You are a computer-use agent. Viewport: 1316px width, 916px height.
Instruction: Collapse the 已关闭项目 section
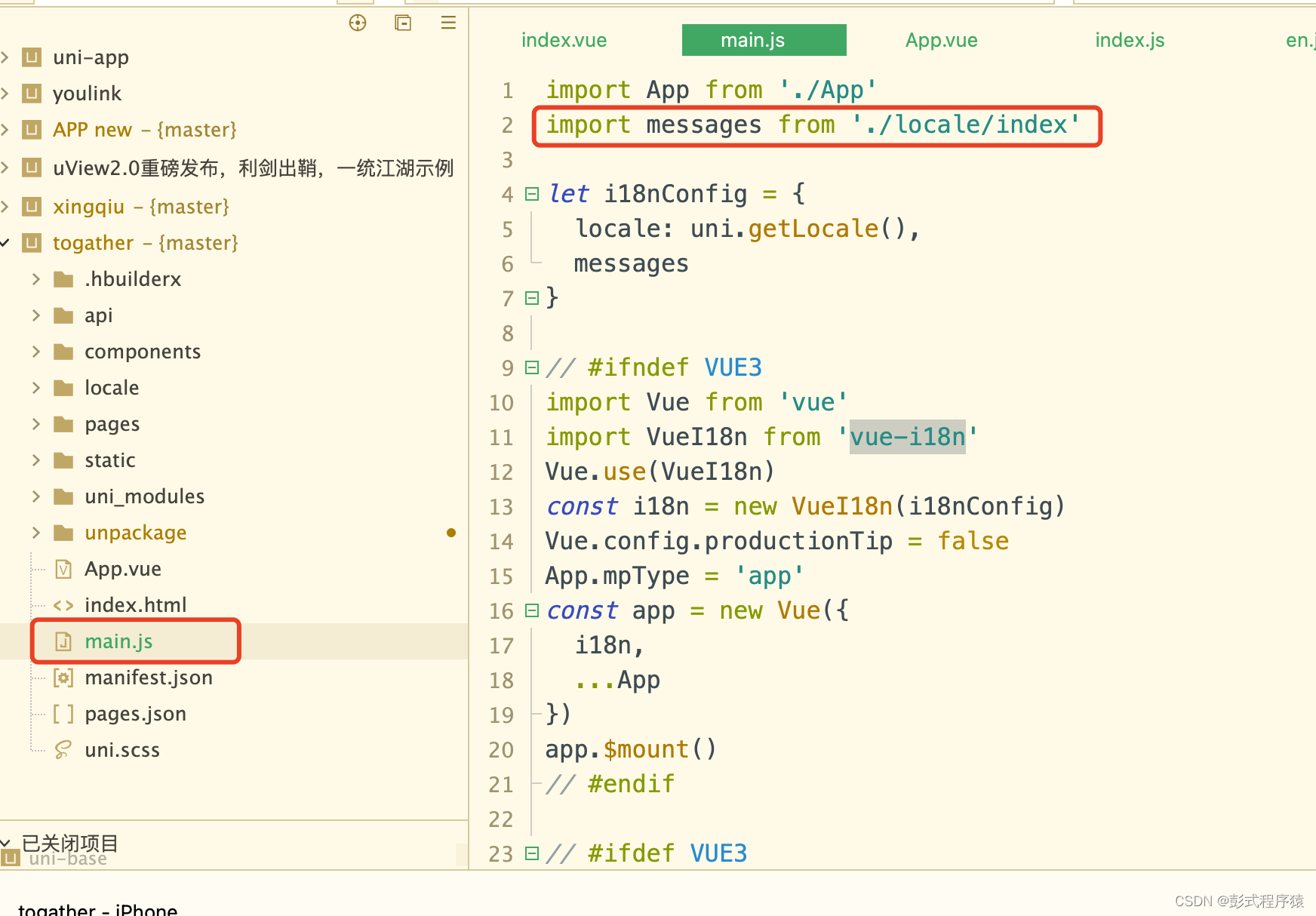pyautogui.click(x=6, y=842)
